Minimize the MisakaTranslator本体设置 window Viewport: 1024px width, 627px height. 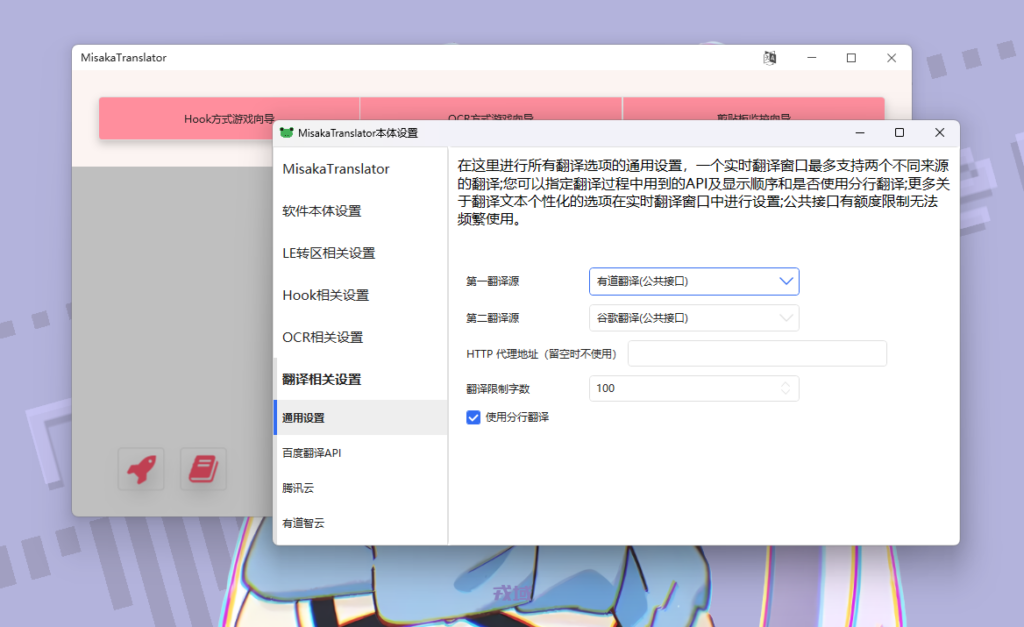(860, 133)
